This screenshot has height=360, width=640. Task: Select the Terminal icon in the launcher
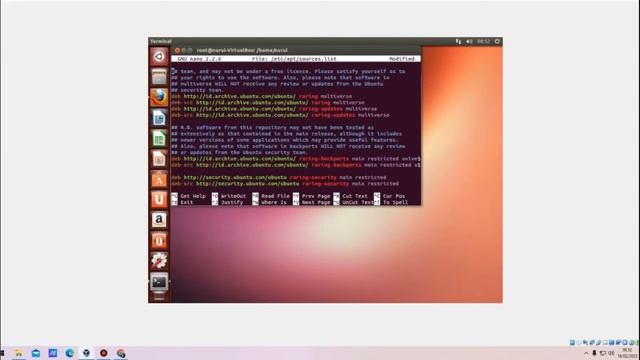click(x=159, y=282)
